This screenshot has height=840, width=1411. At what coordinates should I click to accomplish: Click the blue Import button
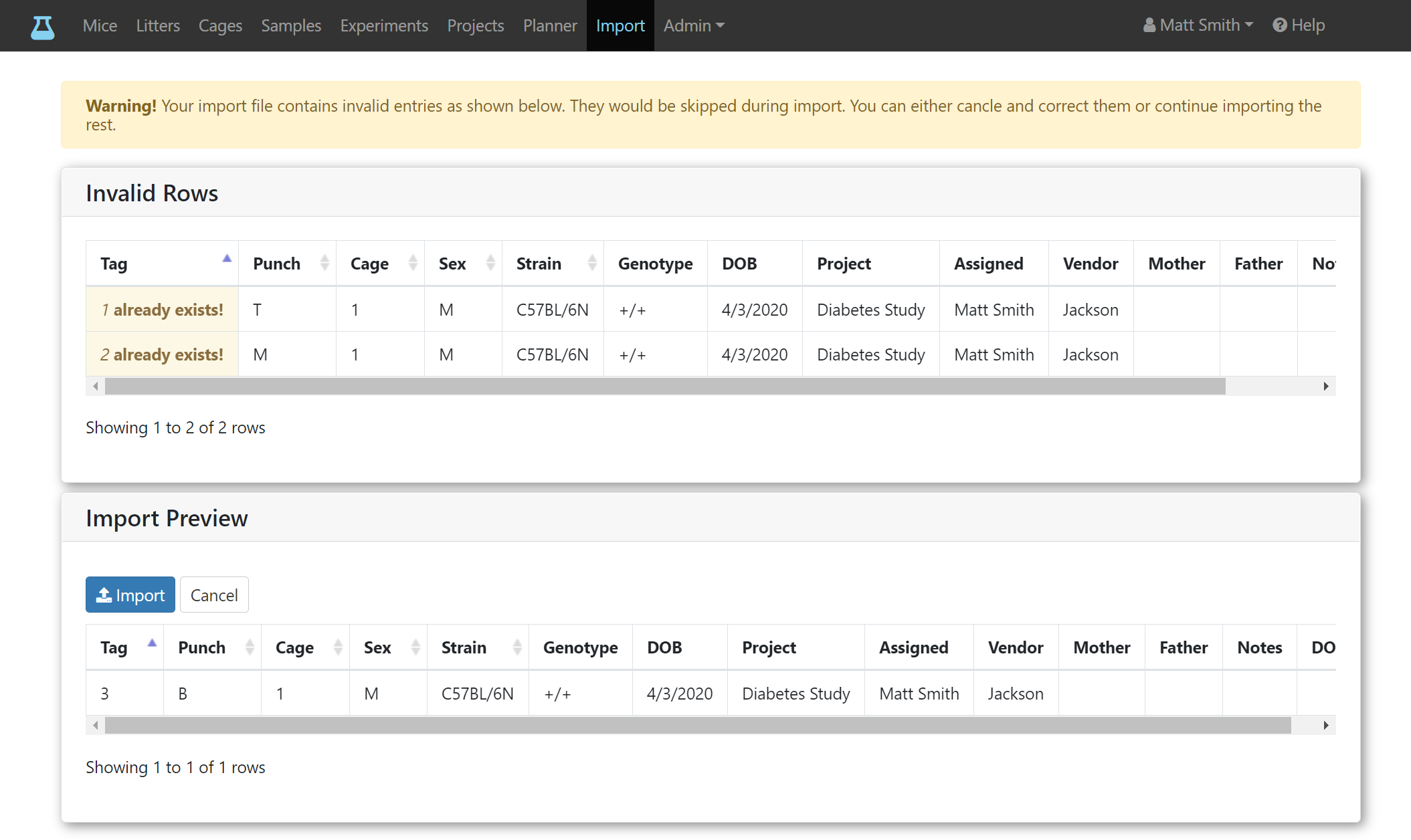130,595
